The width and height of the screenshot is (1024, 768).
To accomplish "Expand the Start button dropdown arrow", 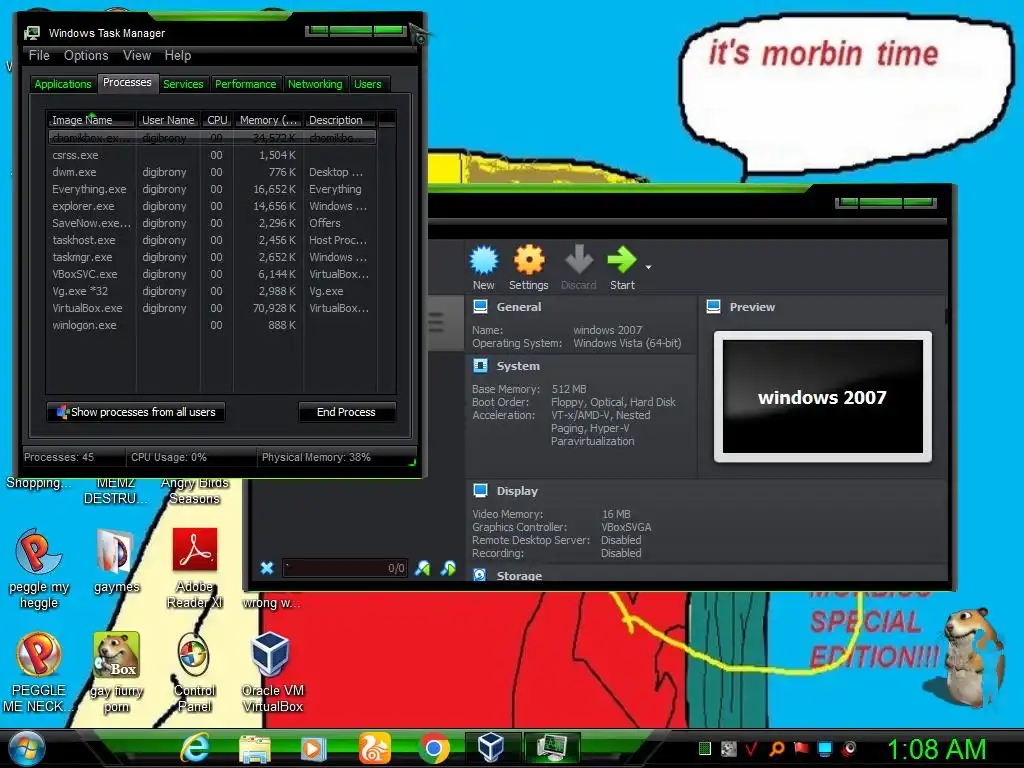I will pos(648,267).
